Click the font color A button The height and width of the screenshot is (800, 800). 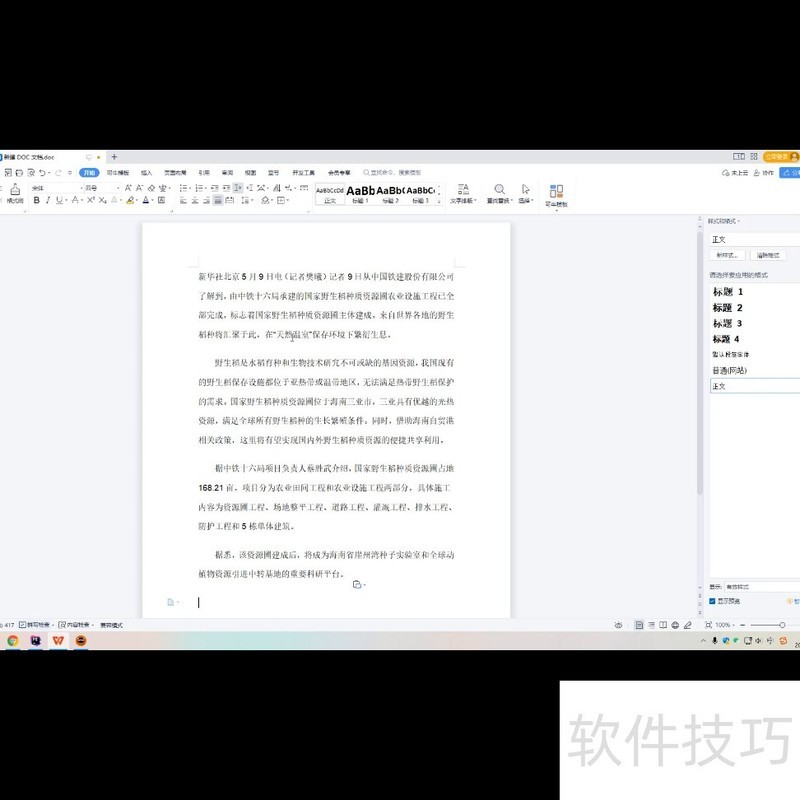point(146,201)
